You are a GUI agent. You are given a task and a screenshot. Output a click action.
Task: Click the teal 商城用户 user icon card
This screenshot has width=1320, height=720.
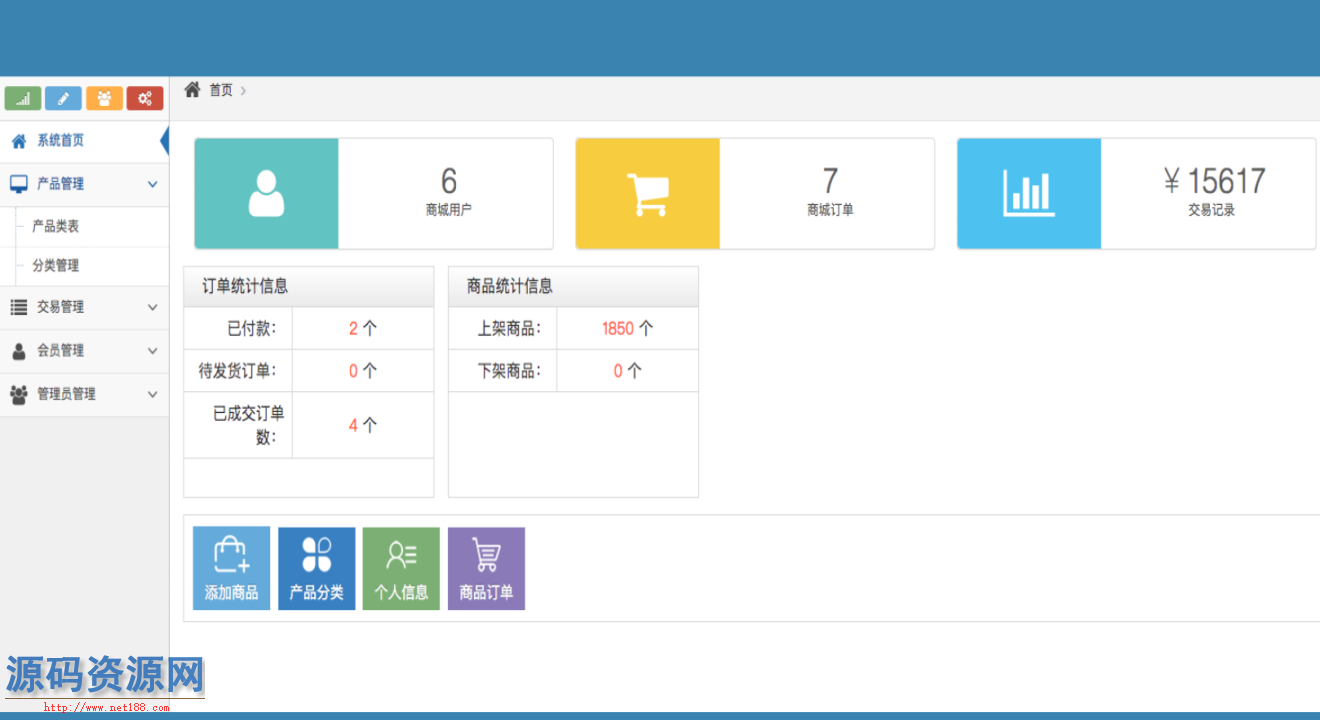266,194
